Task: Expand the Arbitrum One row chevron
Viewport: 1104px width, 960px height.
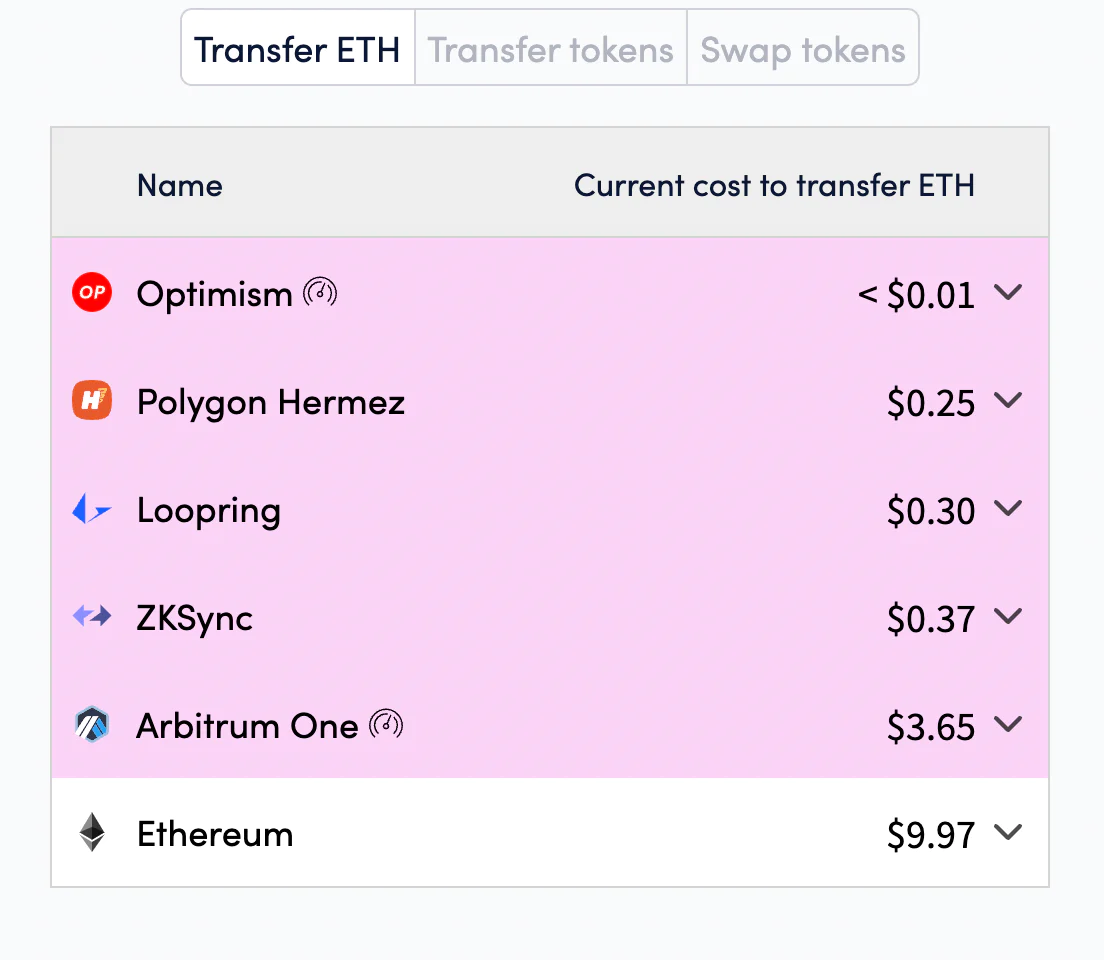Action: click(x=1008, y=724)
